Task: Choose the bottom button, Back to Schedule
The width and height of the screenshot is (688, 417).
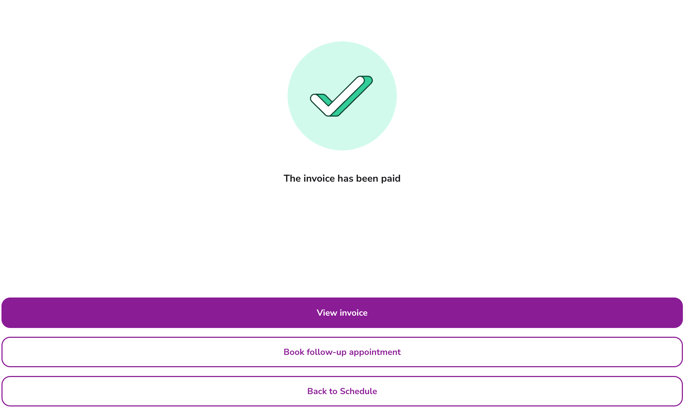Action: pyautogui.click(x=342, y=391)
